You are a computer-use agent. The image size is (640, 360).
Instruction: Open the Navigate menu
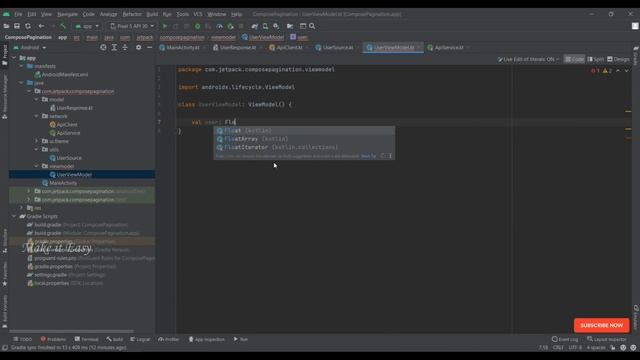click(67, 14)
